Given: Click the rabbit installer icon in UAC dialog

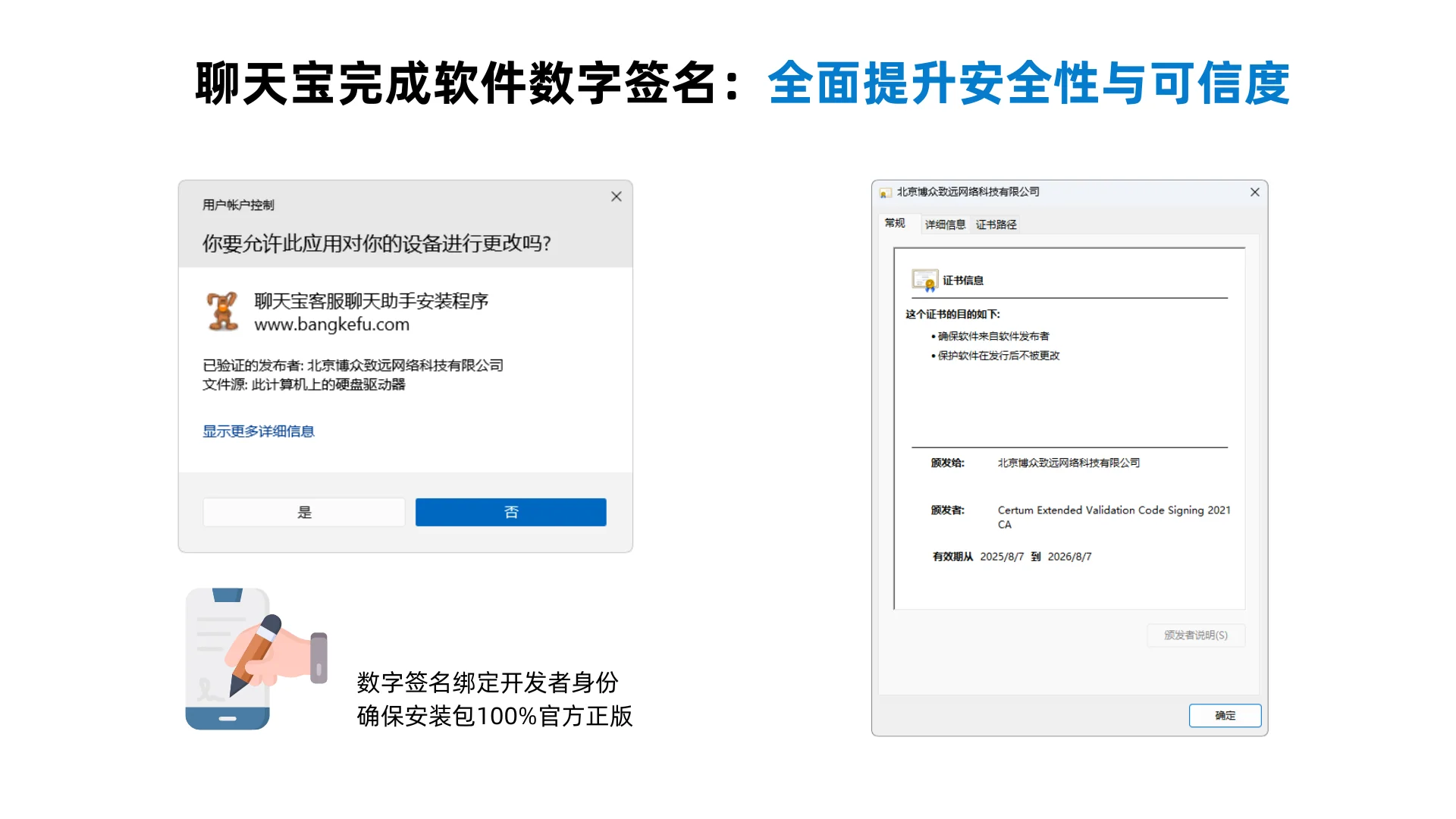Looking at the screenshot, I should coord(223,311).
